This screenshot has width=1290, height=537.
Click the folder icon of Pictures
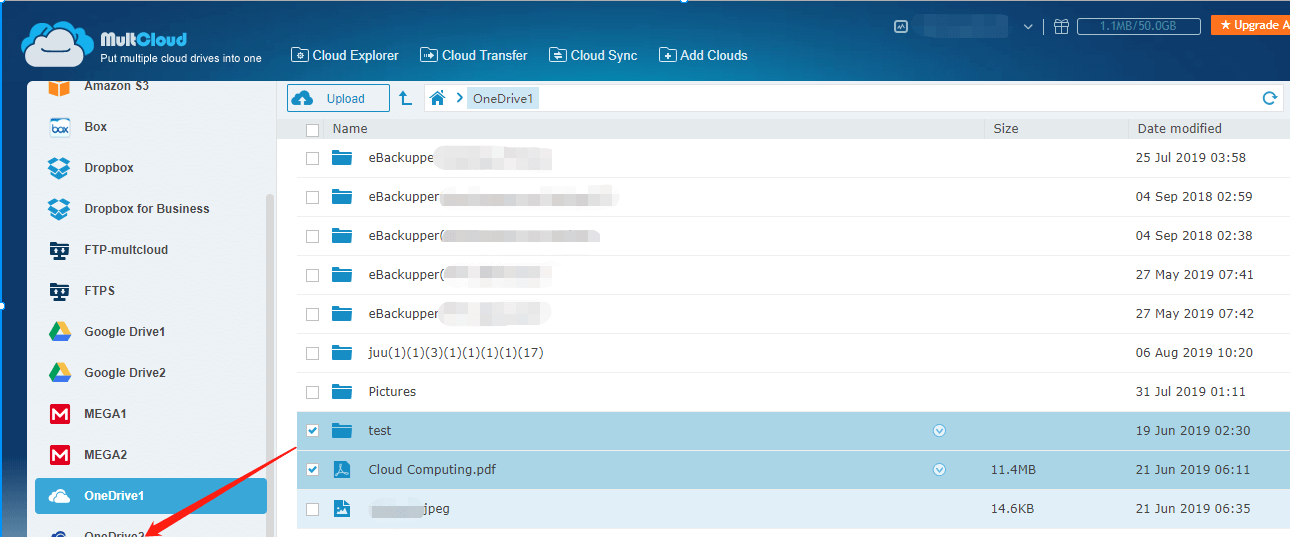pos(343,392)
